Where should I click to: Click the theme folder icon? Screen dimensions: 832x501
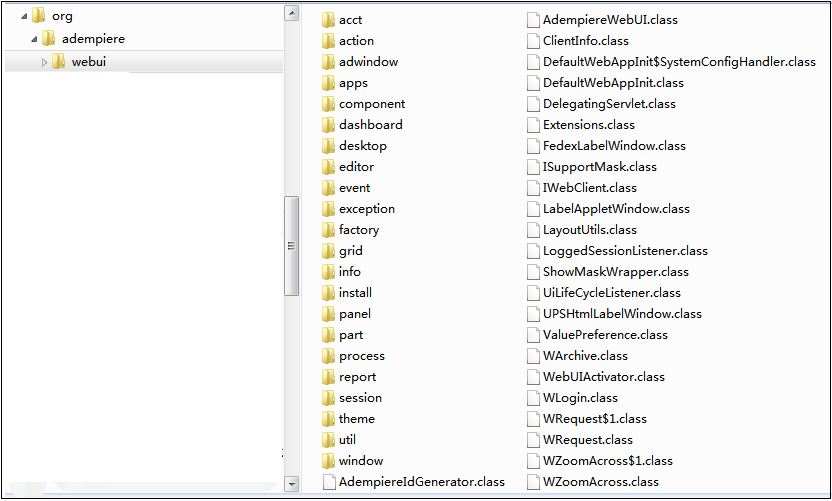coord(328,419)
